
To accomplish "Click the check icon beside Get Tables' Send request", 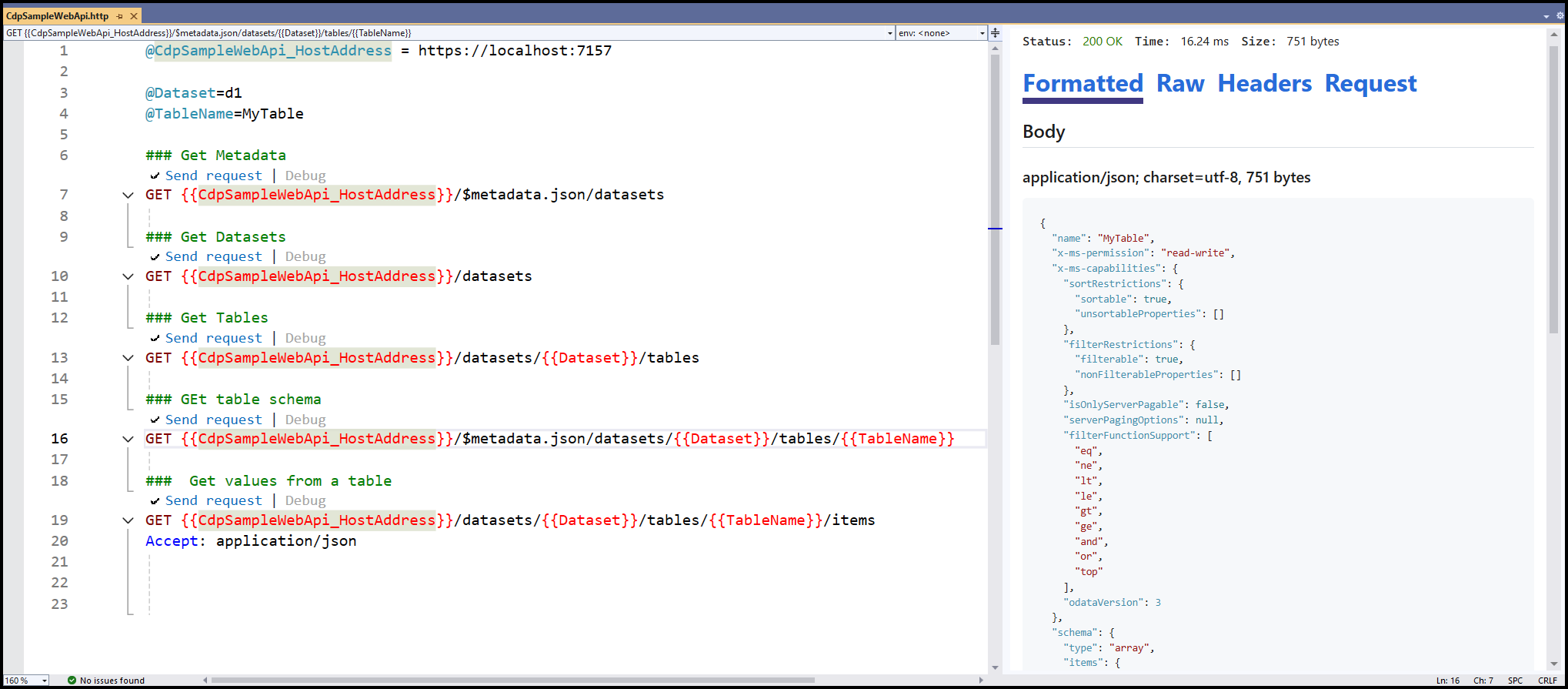I will point(155,339).
